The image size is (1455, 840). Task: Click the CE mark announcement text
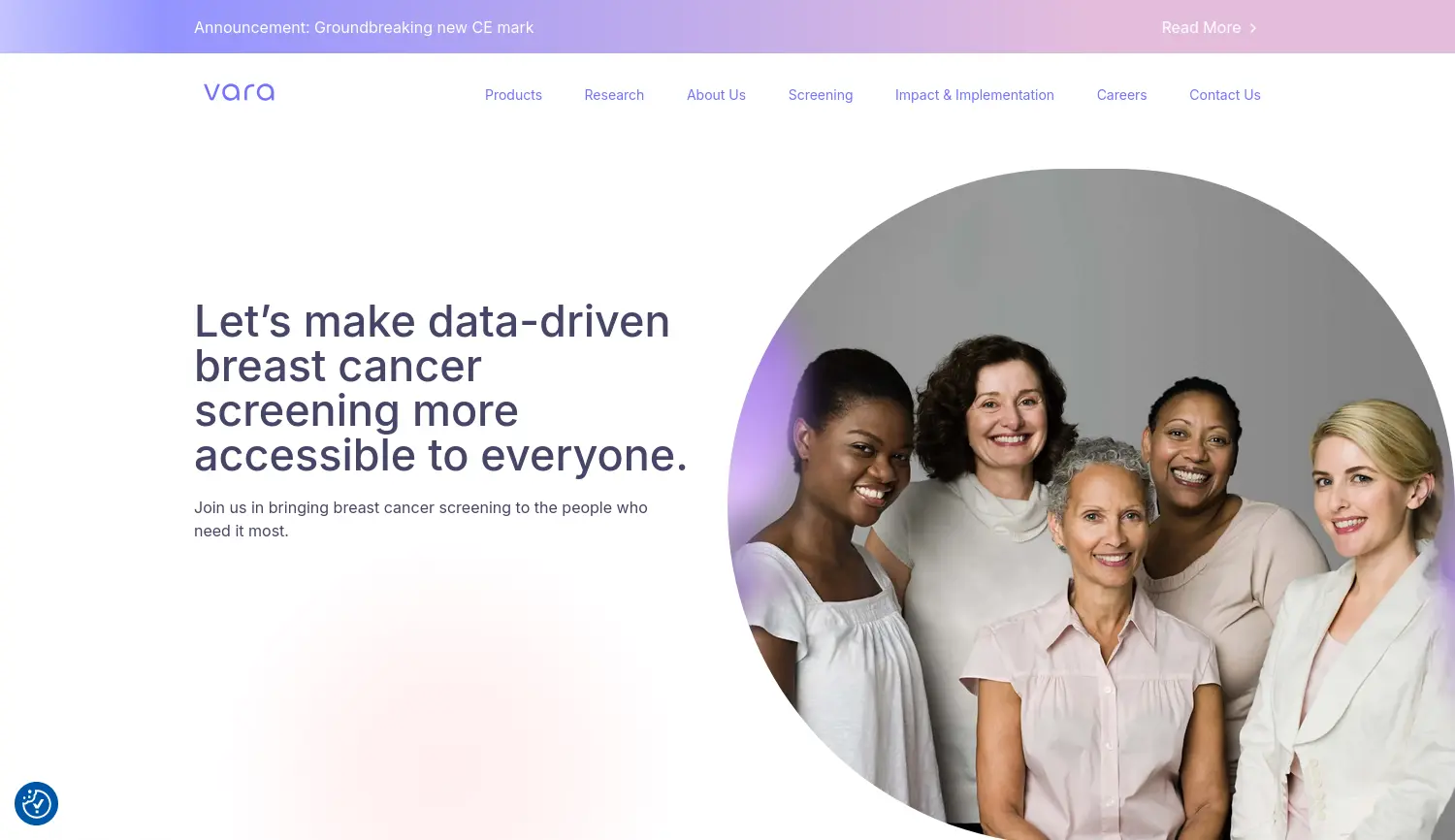[364, 28]
